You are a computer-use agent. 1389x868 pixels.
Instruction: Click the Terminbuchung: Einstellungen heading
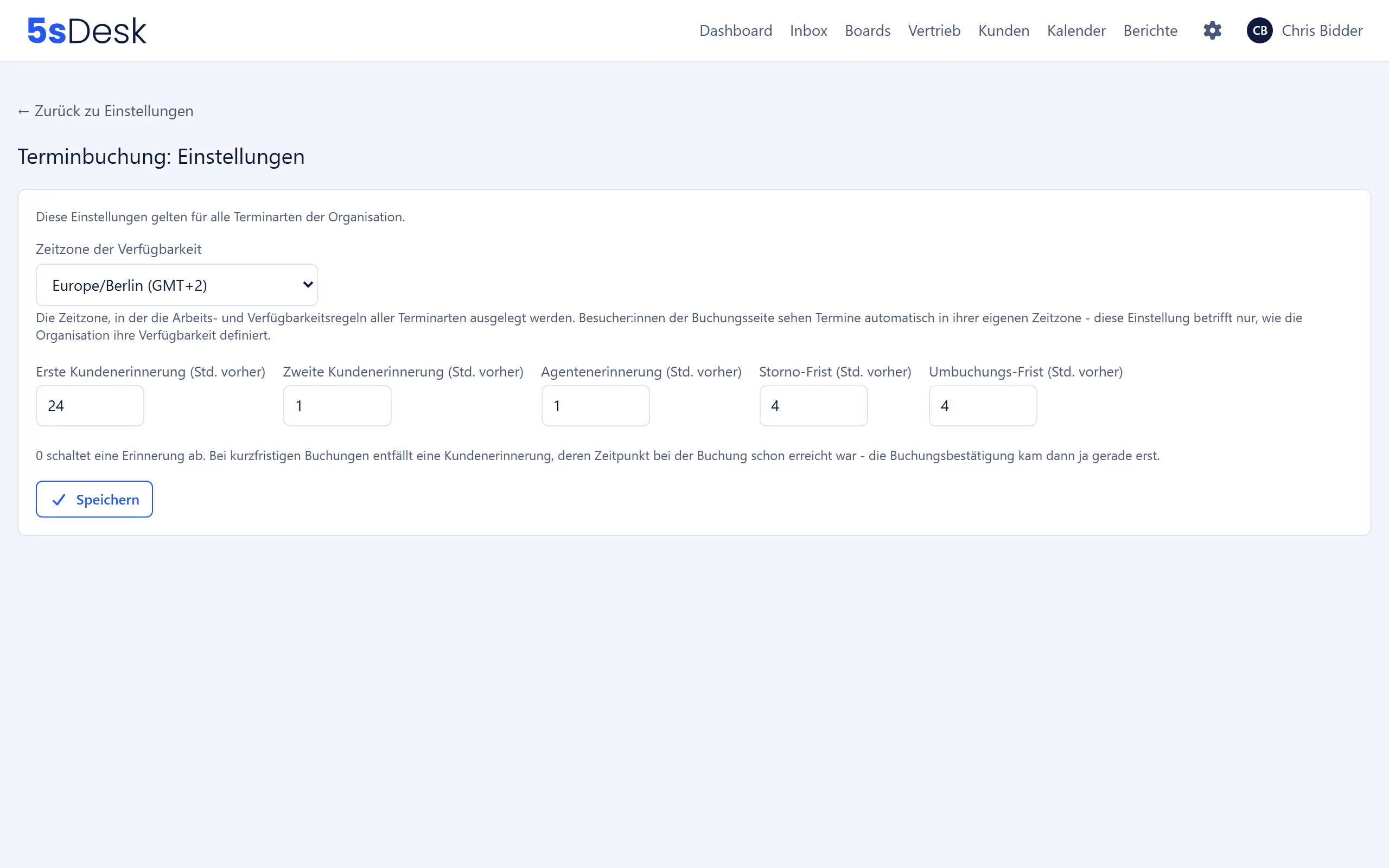161,157
